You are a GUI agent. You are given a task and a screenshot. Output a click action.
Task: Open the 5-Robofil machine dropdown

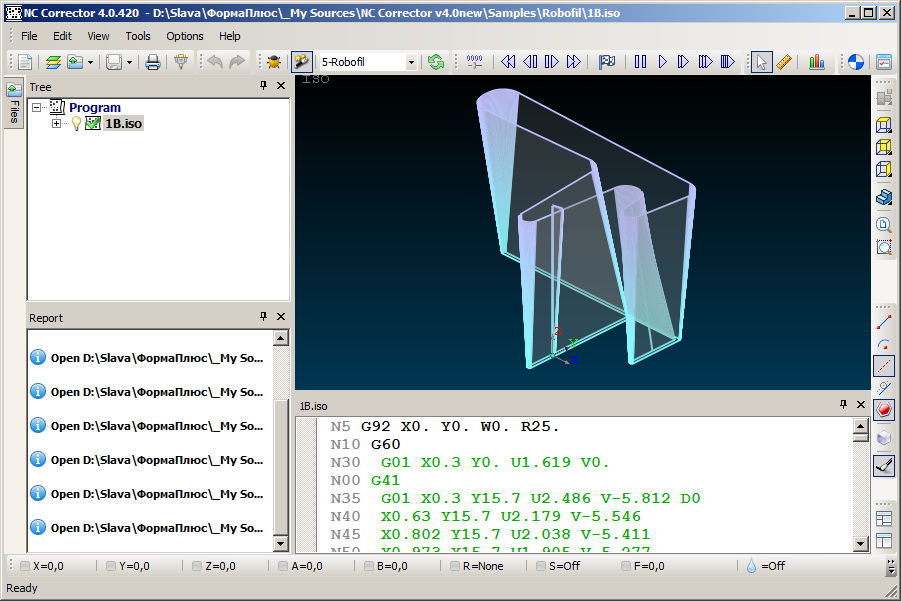pos(411,62)
